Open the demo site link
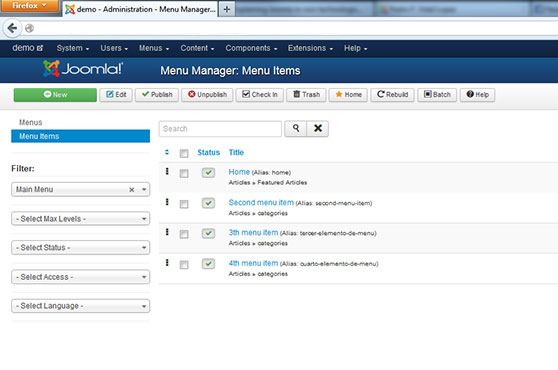558x370 pixels. click(27, 48)
